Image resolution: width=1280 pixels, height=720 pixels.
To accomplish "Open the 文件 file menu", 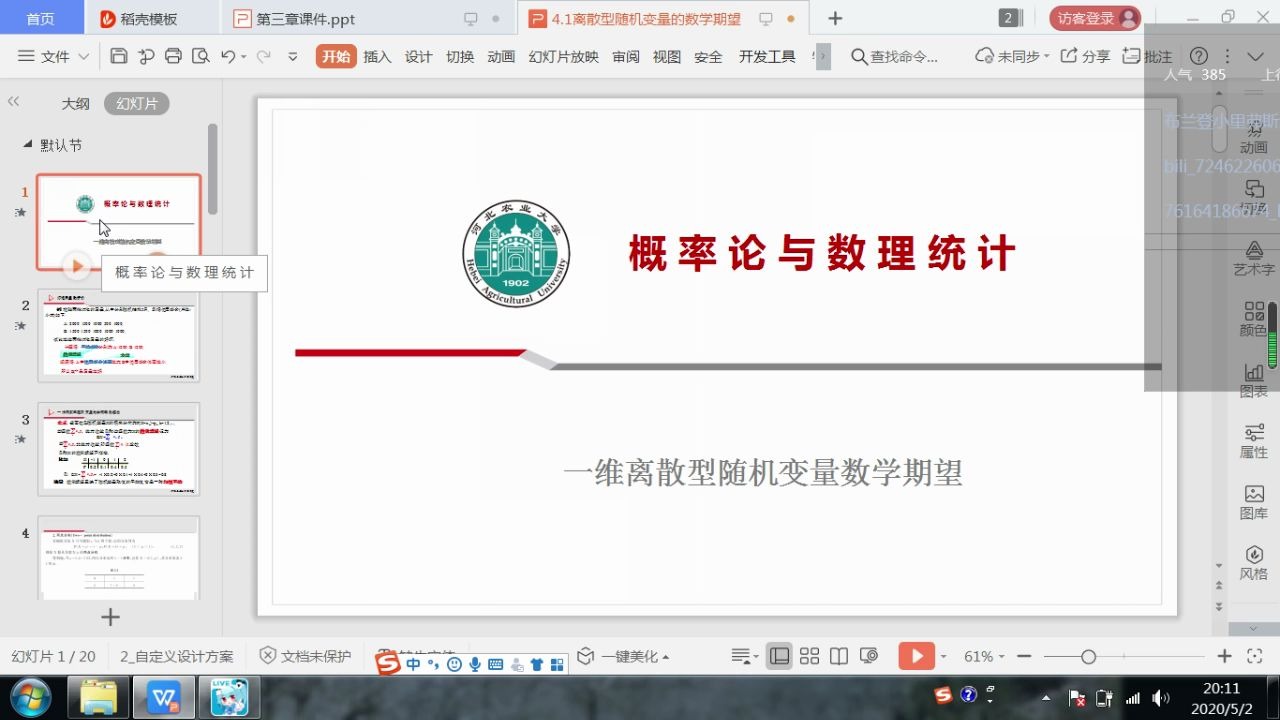I will click(54, 57).
